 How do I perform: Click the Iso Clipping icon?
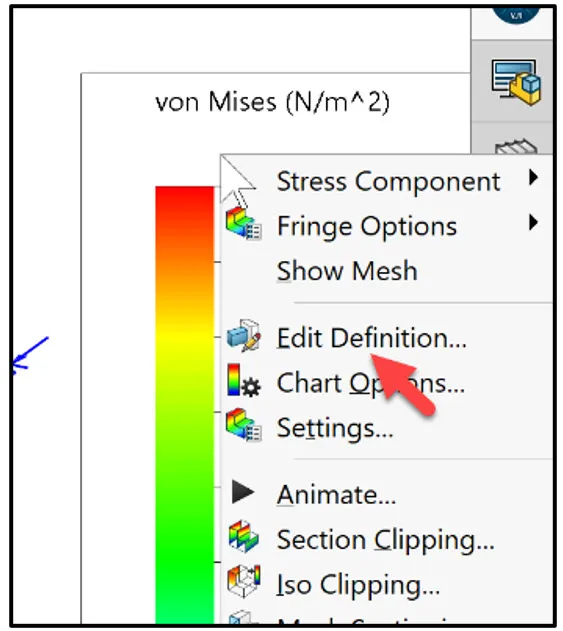tap(244, 581)
